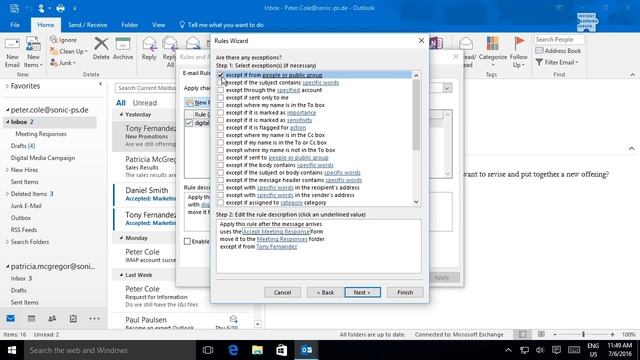Expand the Favorites section
The height and width of the screenshot is (360, 640).
7,86
